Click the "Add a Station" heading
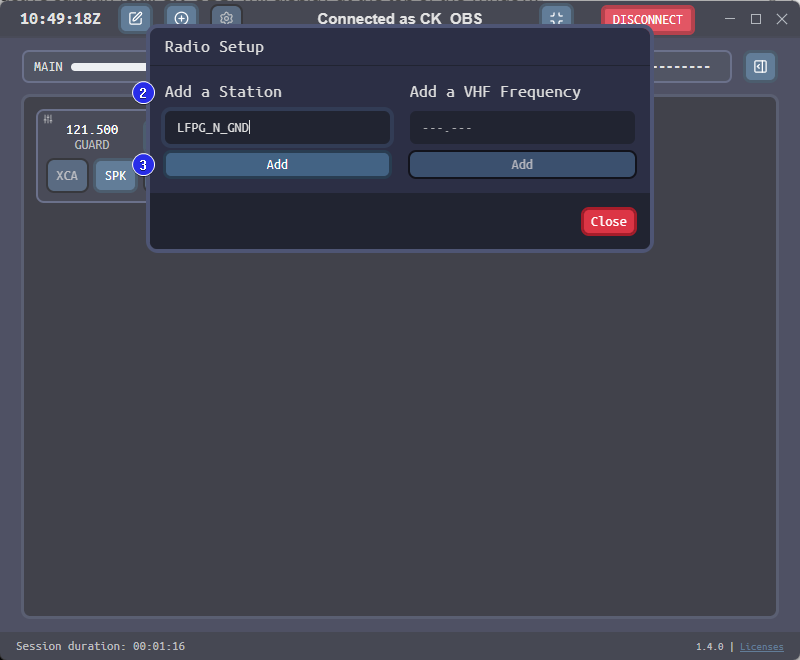The width and height of the screenshot is (800, 660). coord(223,92)
